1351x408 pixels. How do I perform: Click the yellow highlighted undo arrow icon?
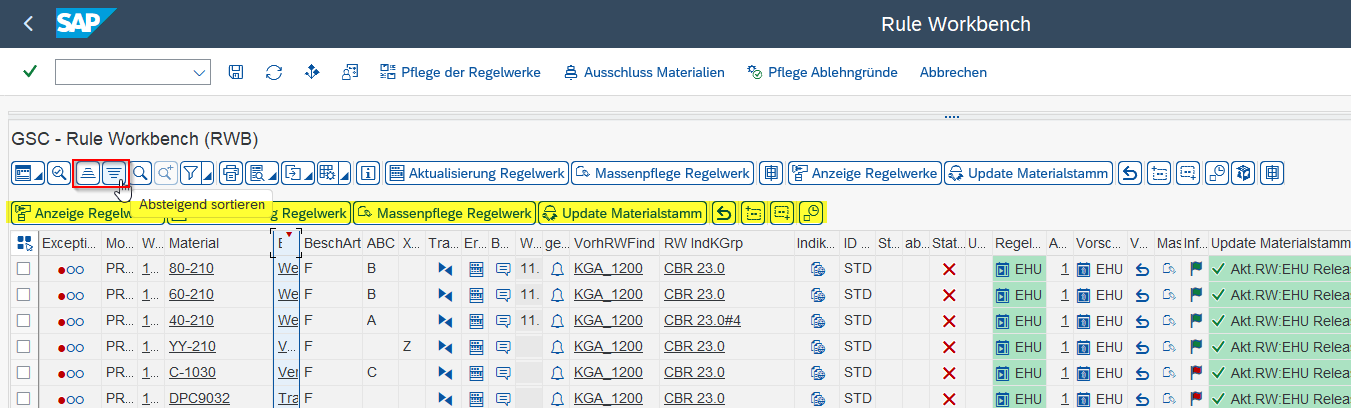[723, 213]
